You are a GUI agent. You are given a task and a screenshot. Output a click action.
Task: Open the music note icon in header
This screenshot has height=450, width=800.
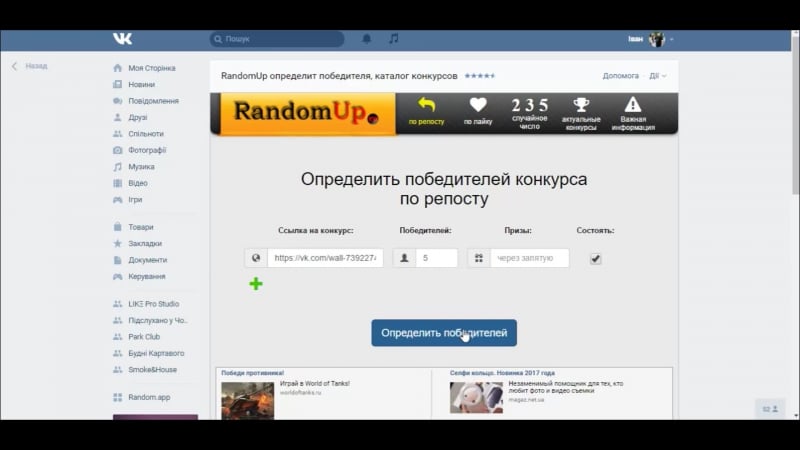pyautogui.click(x=393, y=39)
